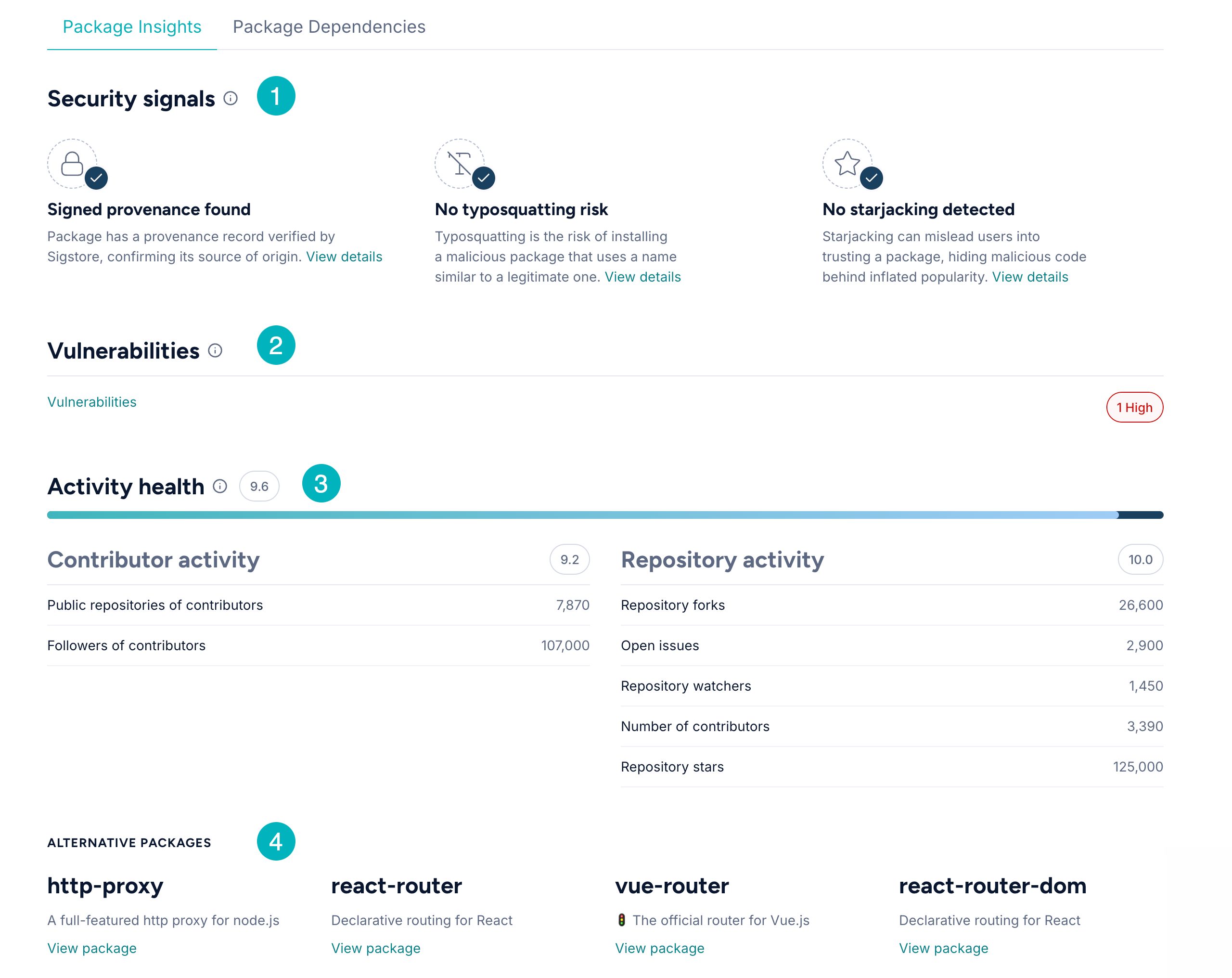
Task: Click View package for react-router
Action: (375, 947)
